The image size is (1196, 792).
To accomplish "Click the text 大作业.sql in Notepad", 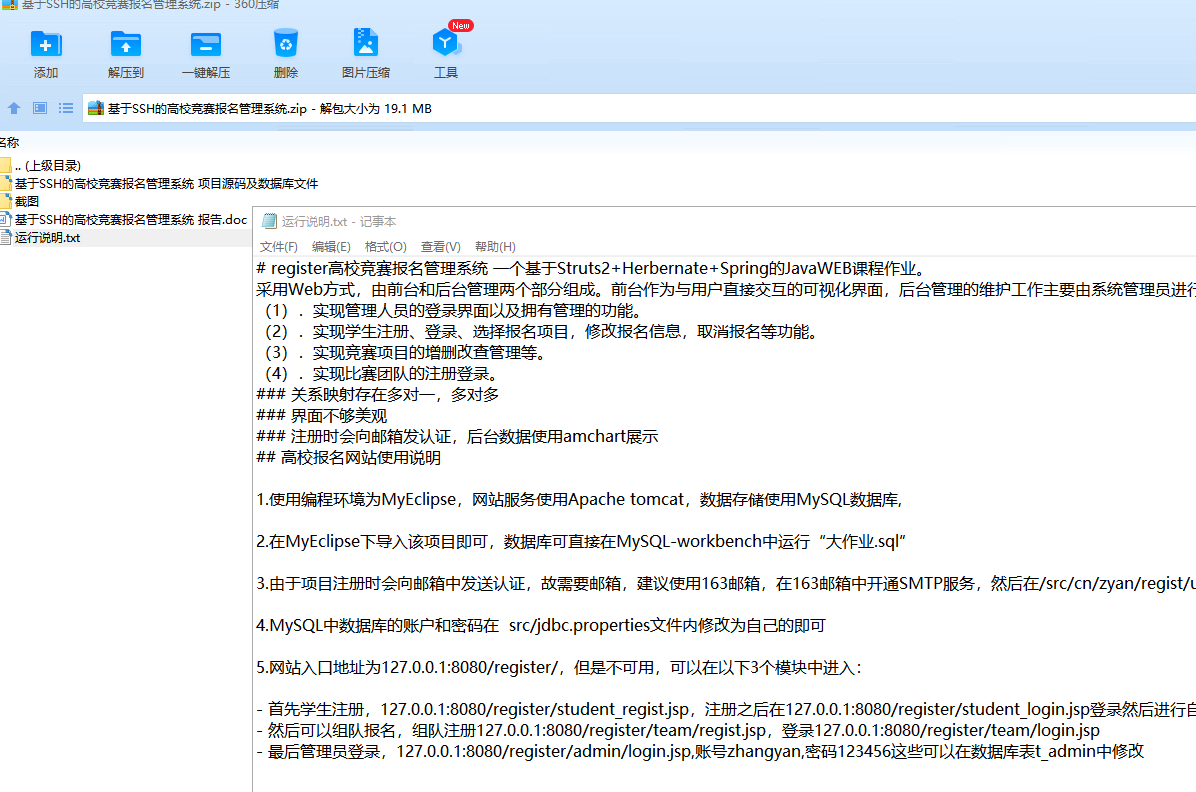I will coord(861,542).
